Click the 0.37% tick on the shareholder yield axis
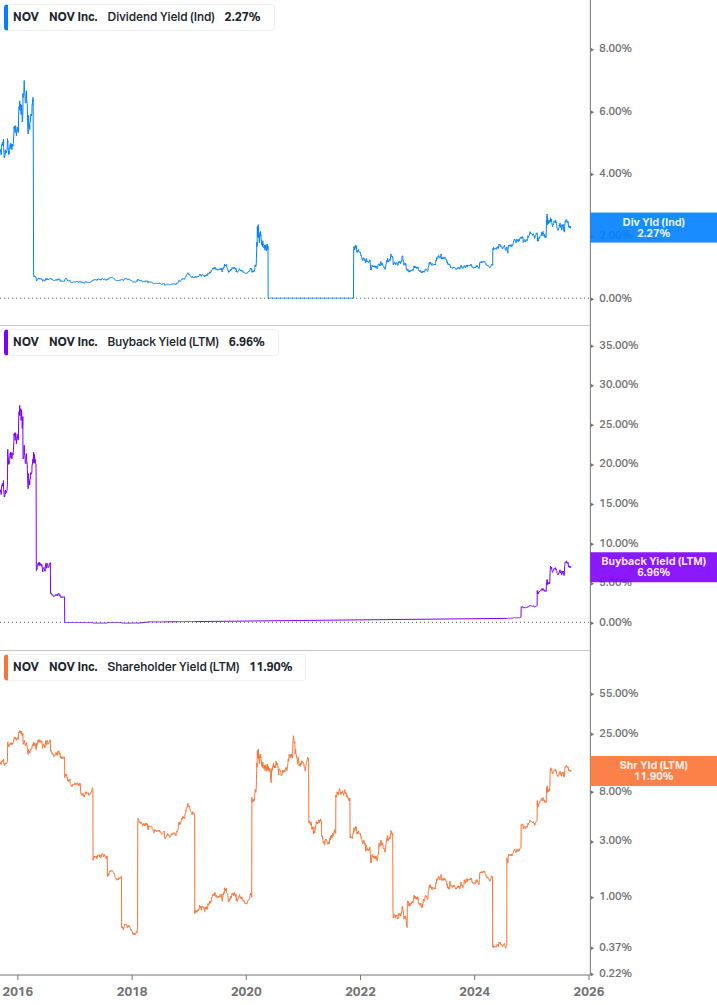717x1005 pixels. point(615,947)
